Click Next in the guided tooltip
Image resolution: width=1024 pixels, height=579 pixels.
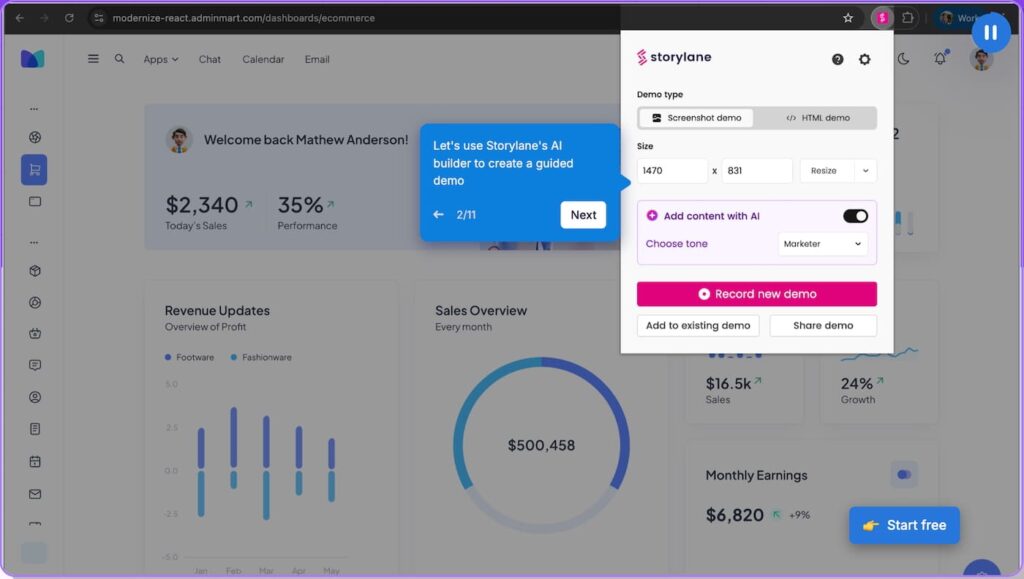[x=583, y=215]
